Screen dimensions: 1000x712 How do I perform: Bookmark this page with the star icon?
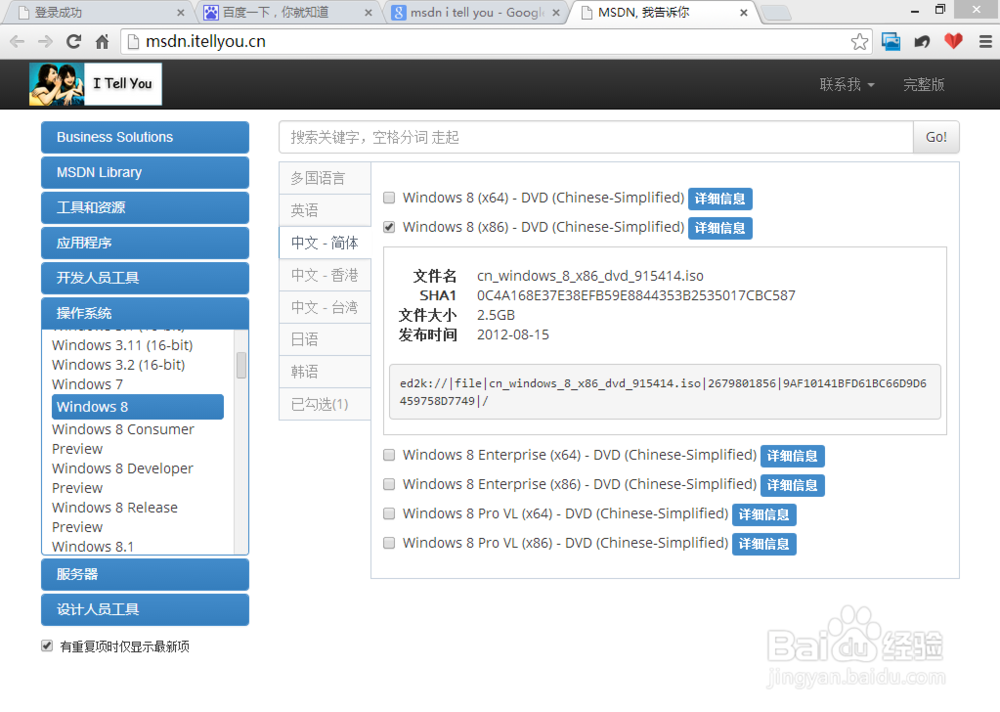click(x=859, y=42)
